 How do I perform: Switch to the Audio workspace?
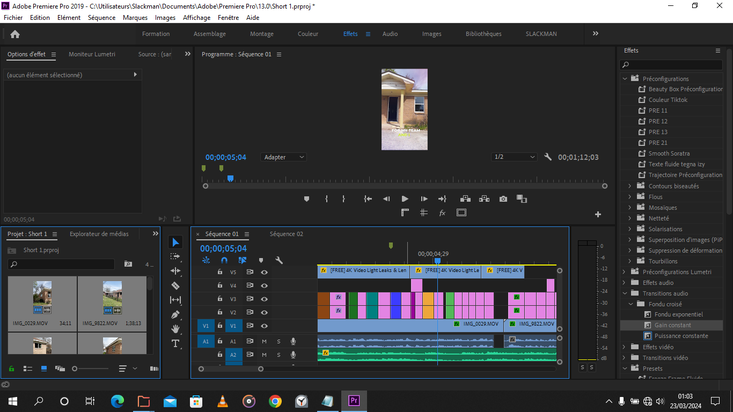[390, 34]
